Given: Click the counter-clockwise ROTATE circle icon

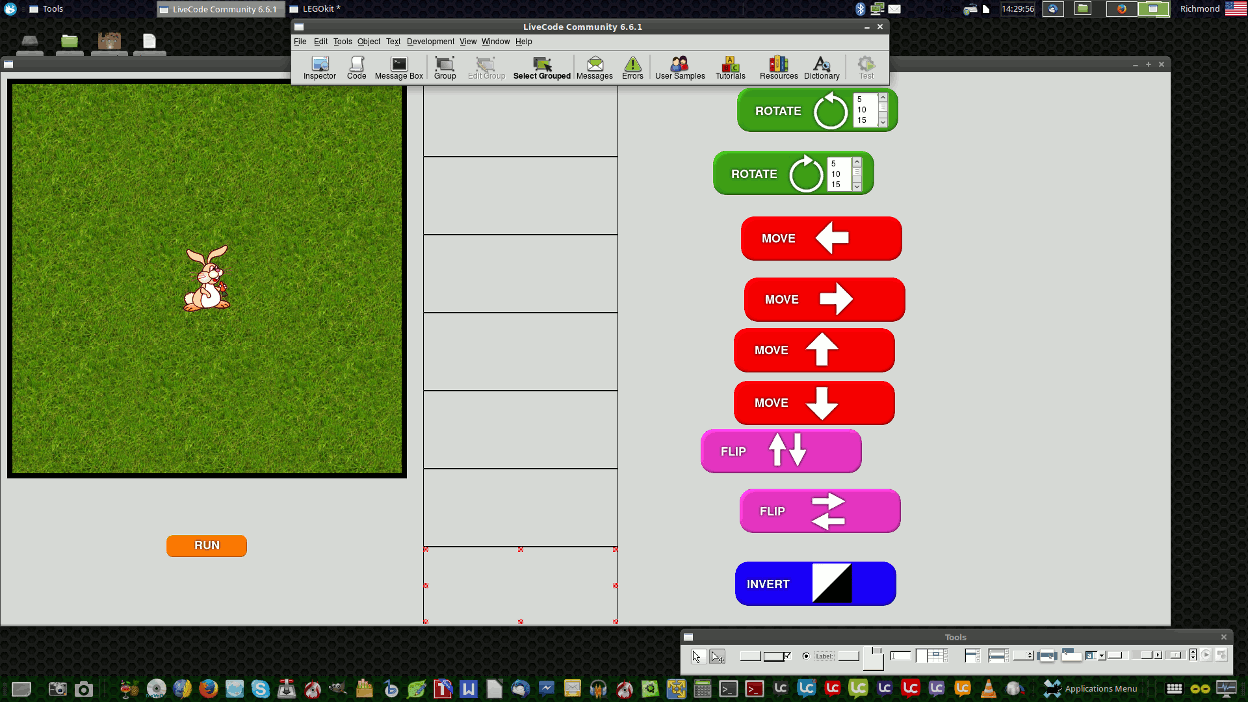Looking at the screenshot, I should click(830, 111).
